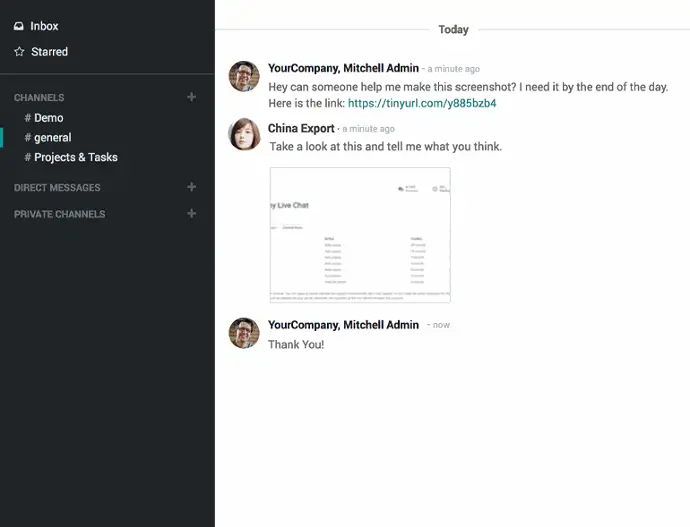Click the China Export message timestamp
Viewport: 690px width, 527px height.
point(369,129)
